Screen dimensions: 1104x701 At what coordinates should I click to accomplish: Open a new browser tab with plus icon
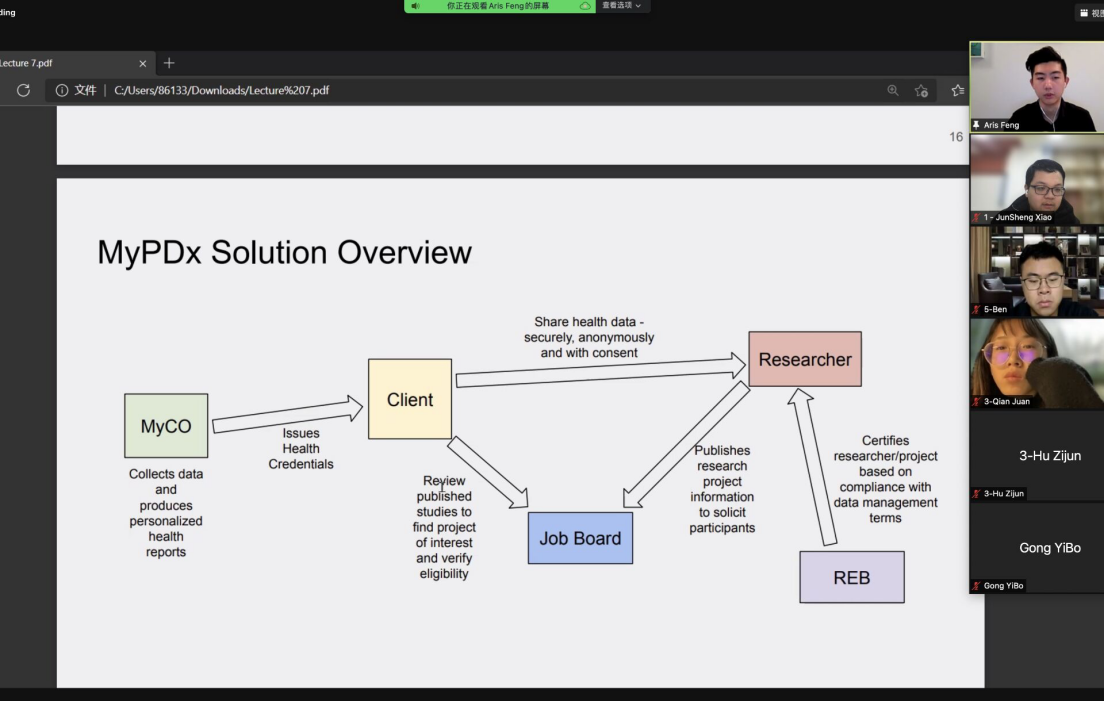(x=169, y=63)
